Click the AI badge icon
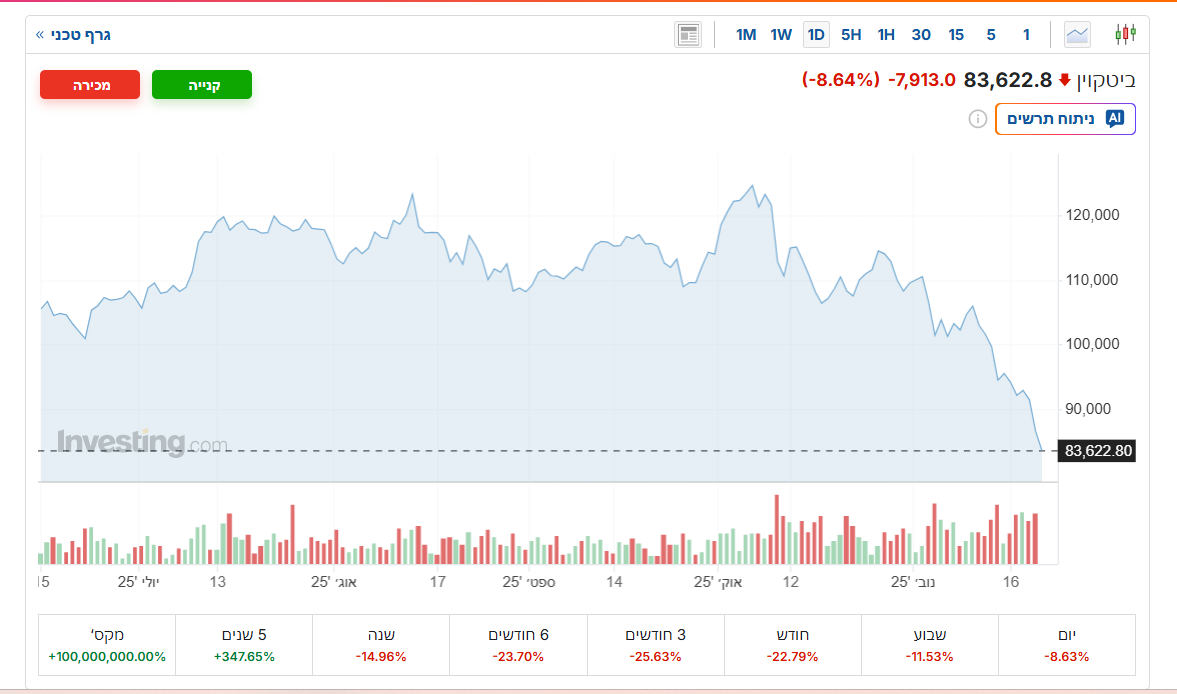 coord(1114,118)
